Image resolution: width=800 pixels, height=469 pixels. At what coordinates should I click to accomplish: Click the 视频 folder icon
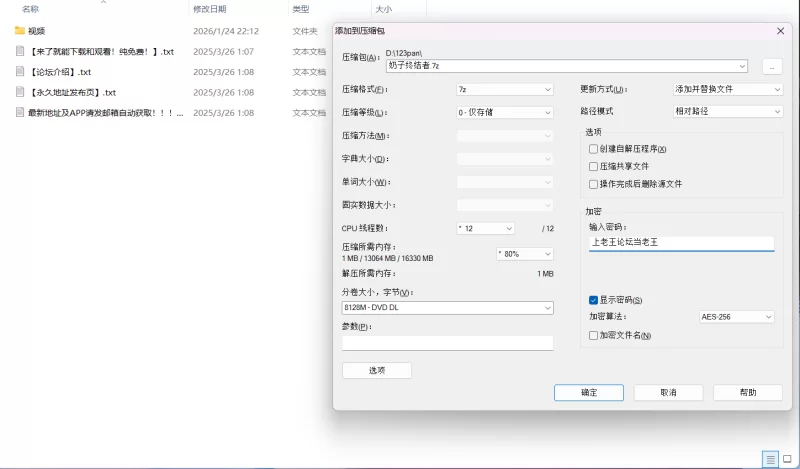[20, 31]
